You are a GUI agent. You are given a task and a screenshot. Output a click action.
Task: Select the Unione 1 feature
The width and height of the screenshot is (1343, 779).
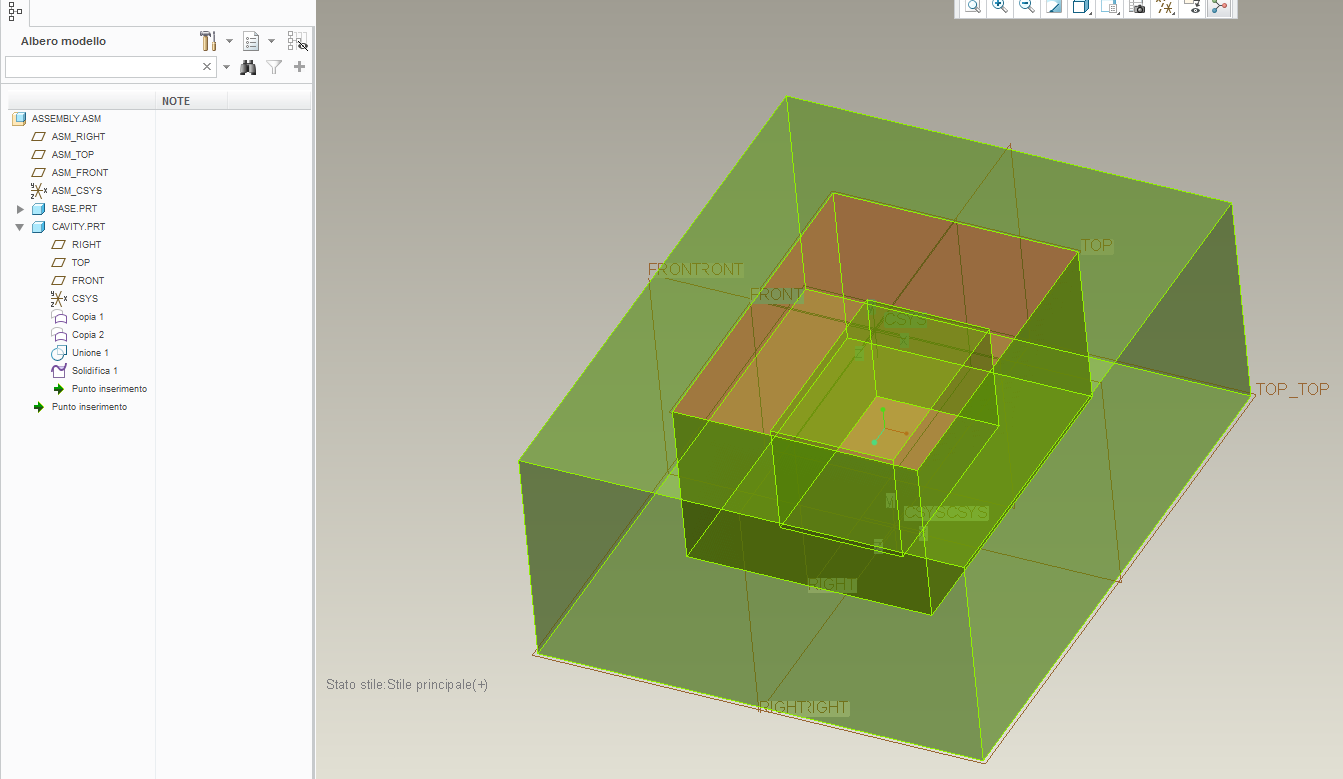90,353
